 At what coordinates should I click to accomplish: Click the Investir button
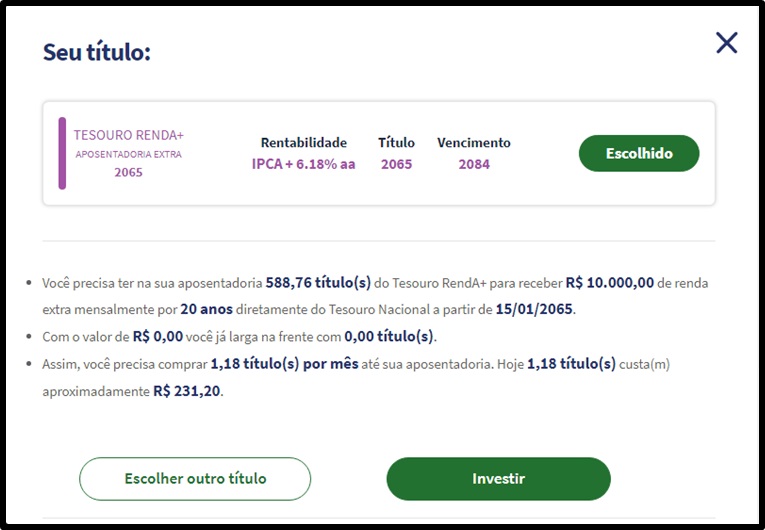[498, 478]
